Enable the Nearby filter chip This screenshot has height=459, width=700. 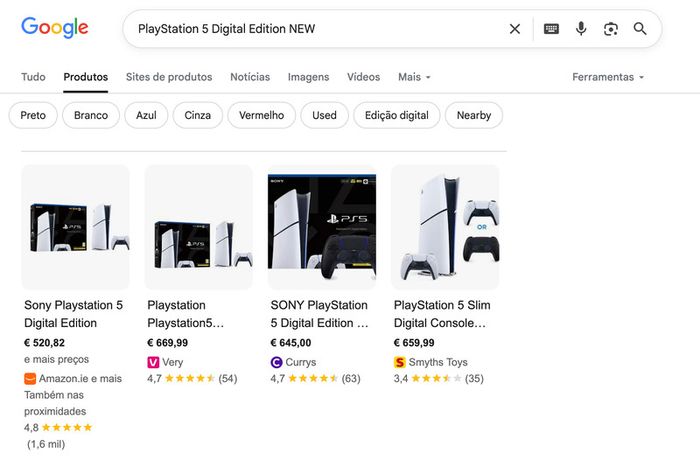tap(474, 115)
